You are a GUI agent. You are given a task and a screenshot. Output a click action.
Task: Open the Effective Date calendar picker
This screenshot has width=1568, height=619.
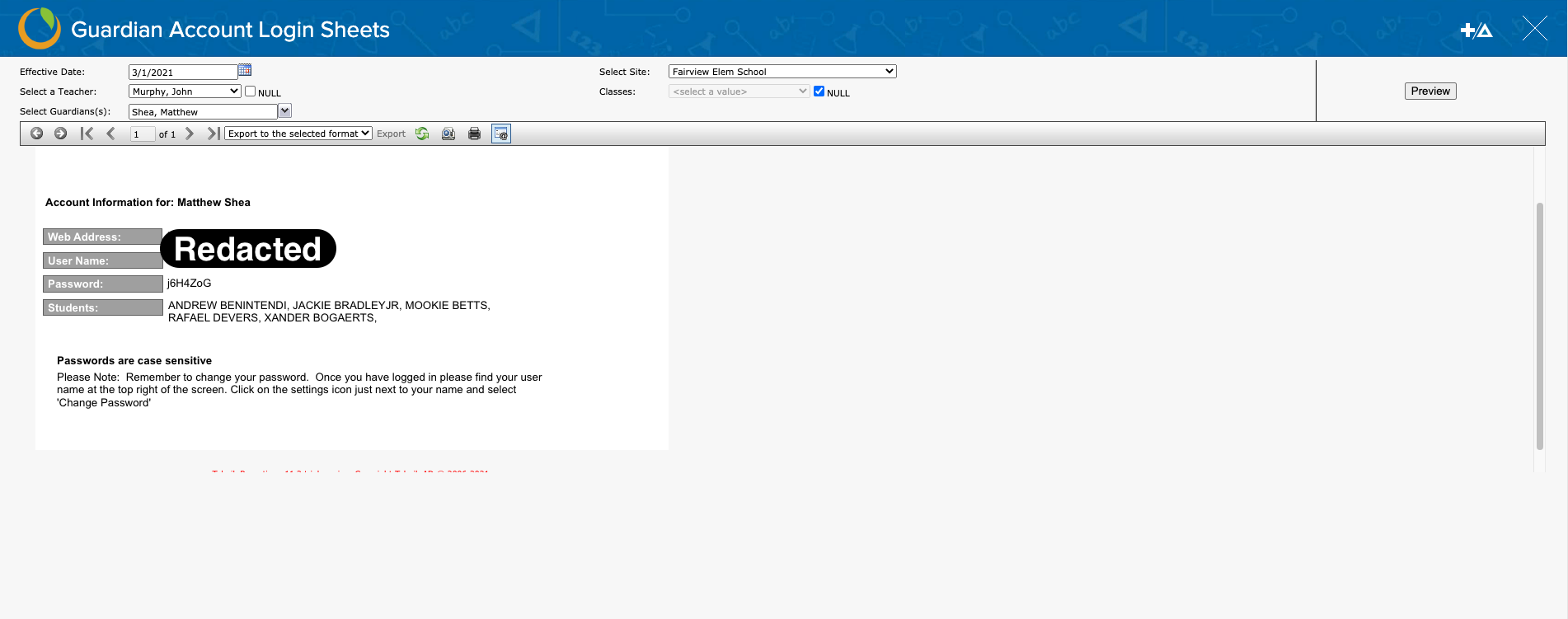[x=245, y=71]
